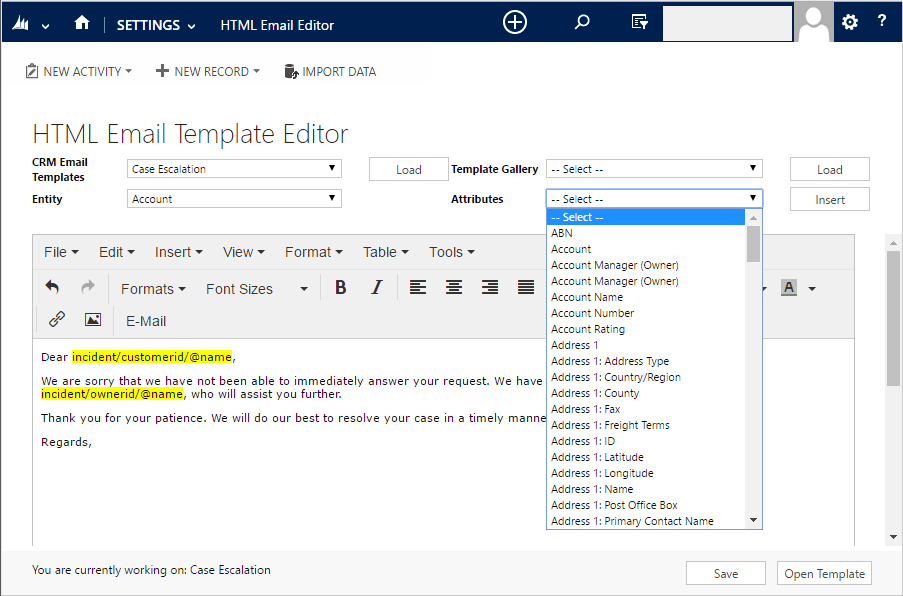This screenshot has width=903, height=596.
Task: Click the Justify text icon
Action: coord(525,287)
